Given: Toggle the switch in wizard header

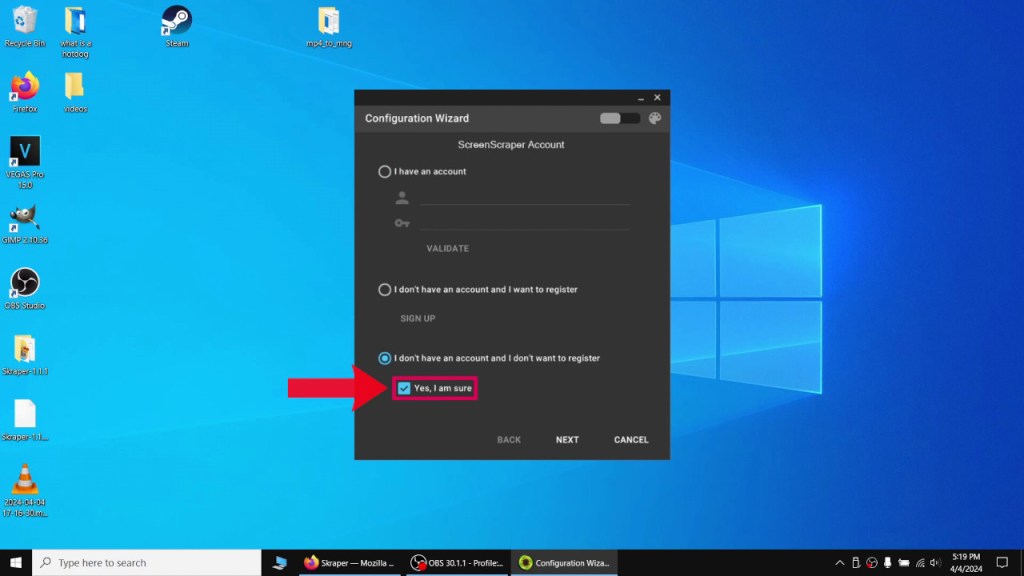Looking at the screenshot, I should [x=618, y=118].
